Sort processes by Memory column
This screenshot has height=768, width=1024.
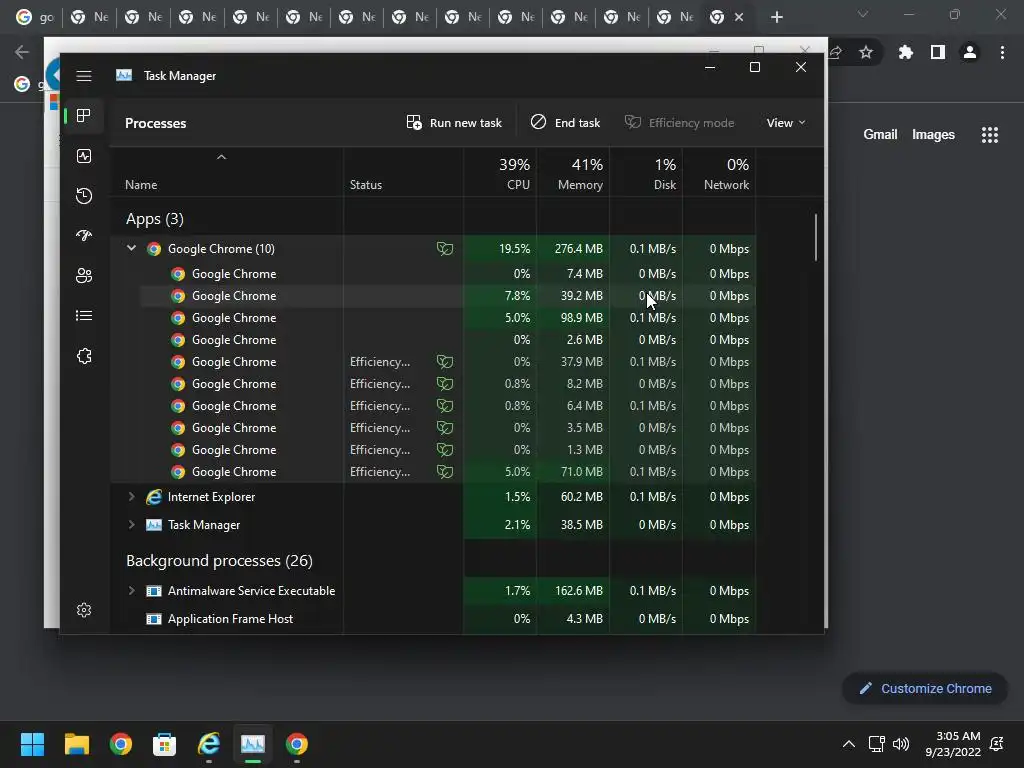tap(573, 173)
